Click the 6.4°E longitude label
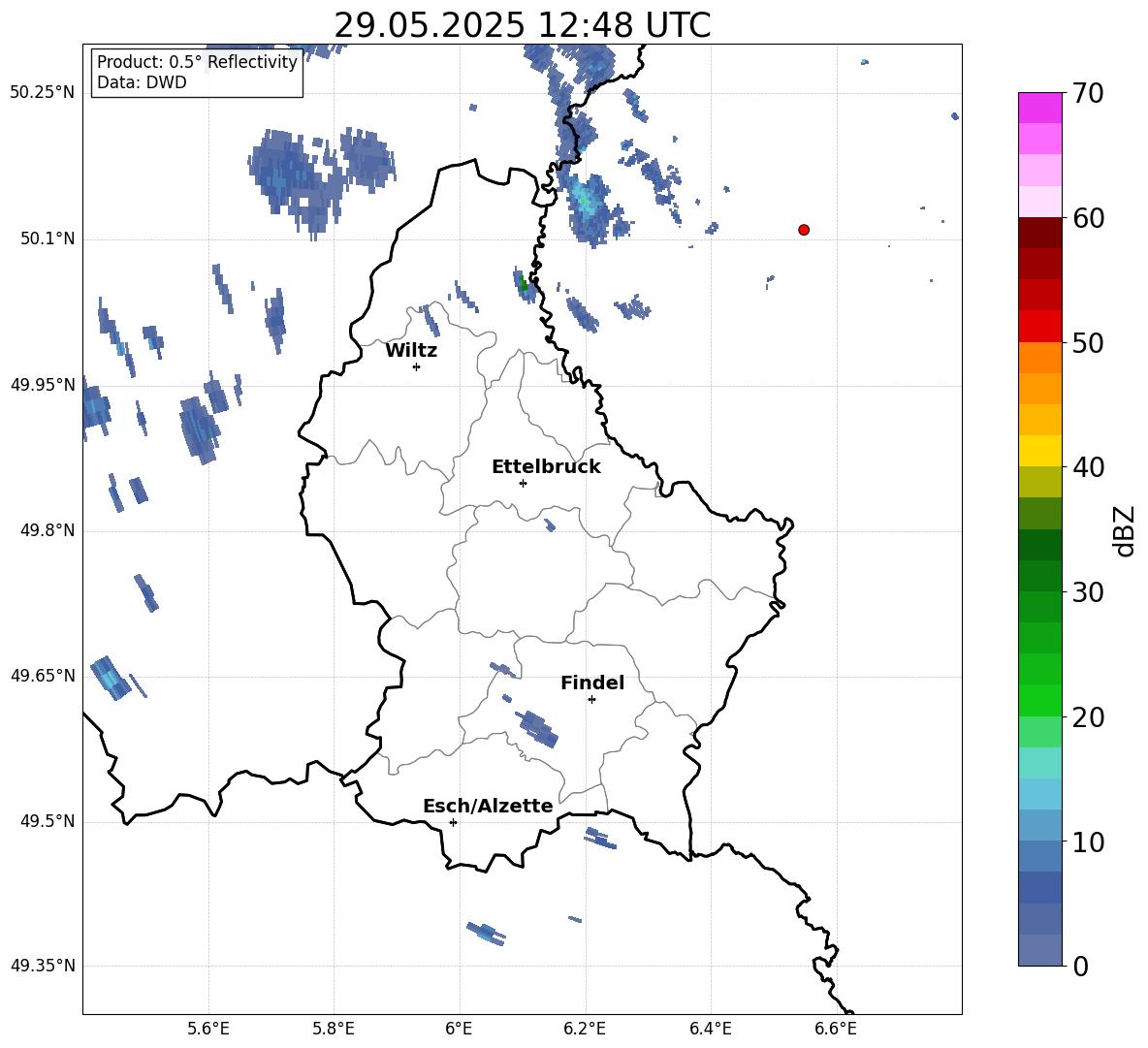 [x=710, y=1029]
